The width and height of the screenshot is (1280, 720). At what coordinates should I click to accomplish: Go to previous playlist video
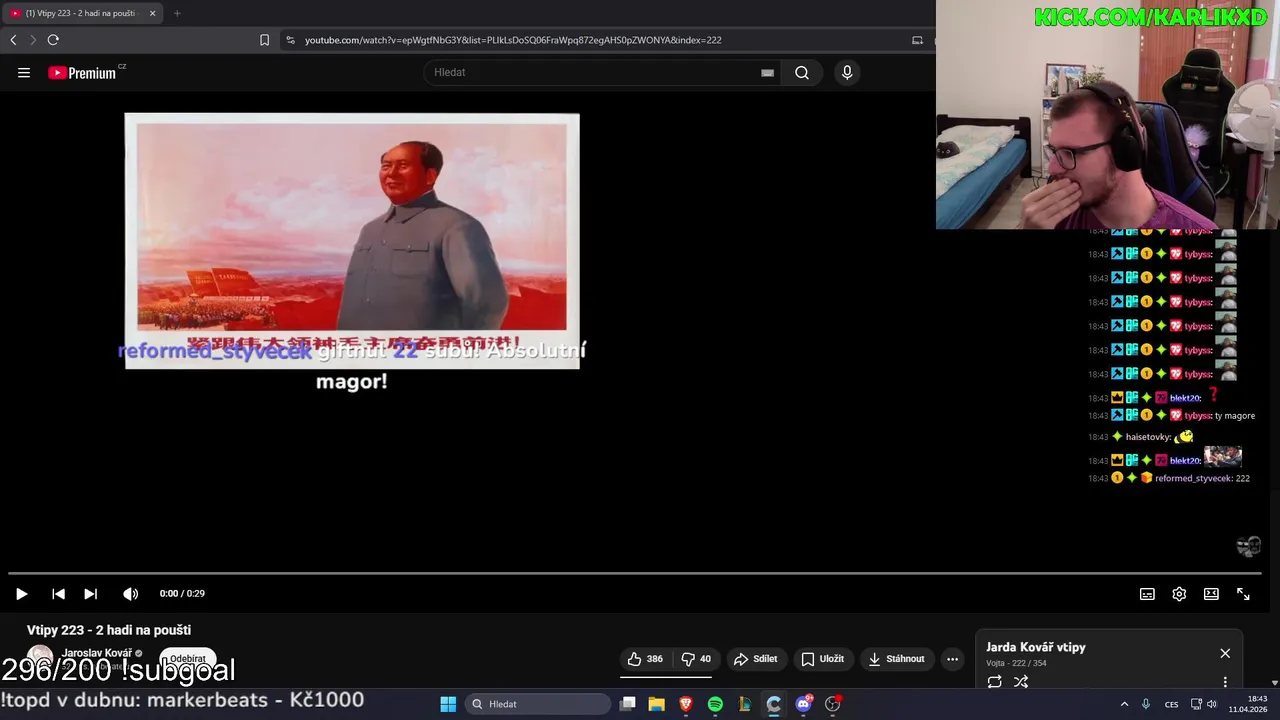(x=58, y=594)
